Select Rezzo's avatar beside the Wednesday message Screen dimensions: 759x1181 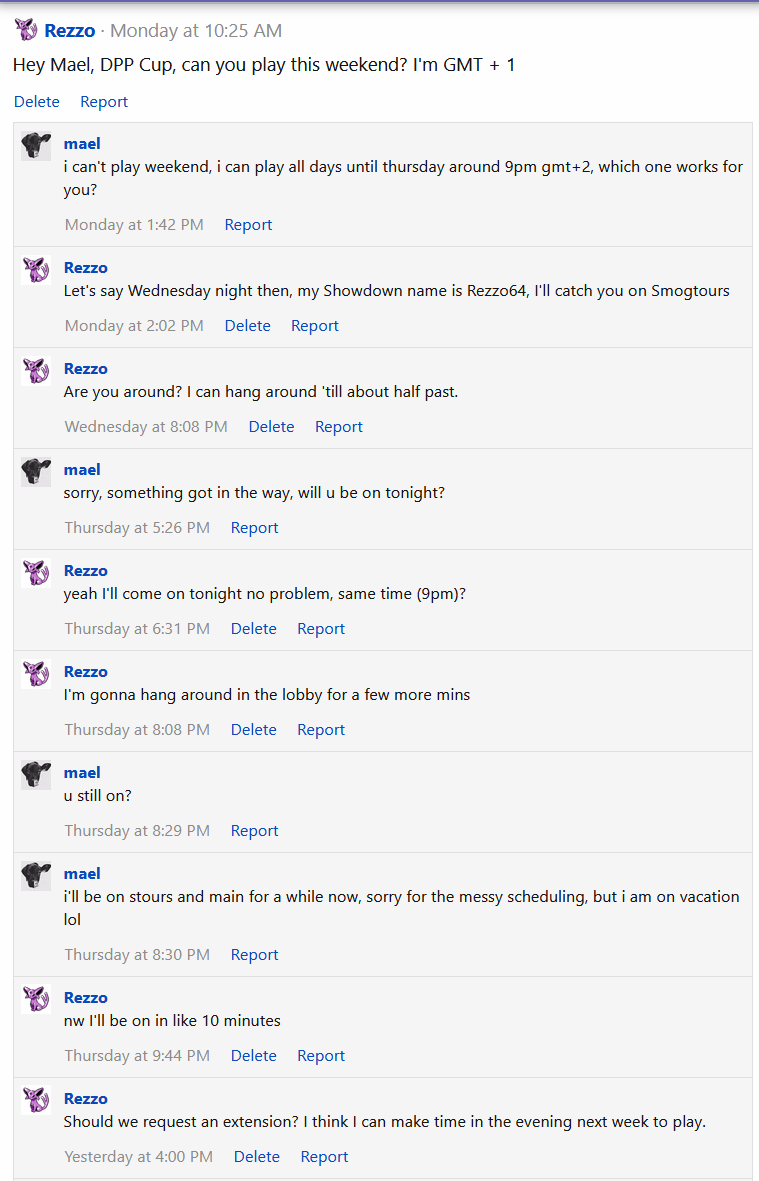coord(35,371)
